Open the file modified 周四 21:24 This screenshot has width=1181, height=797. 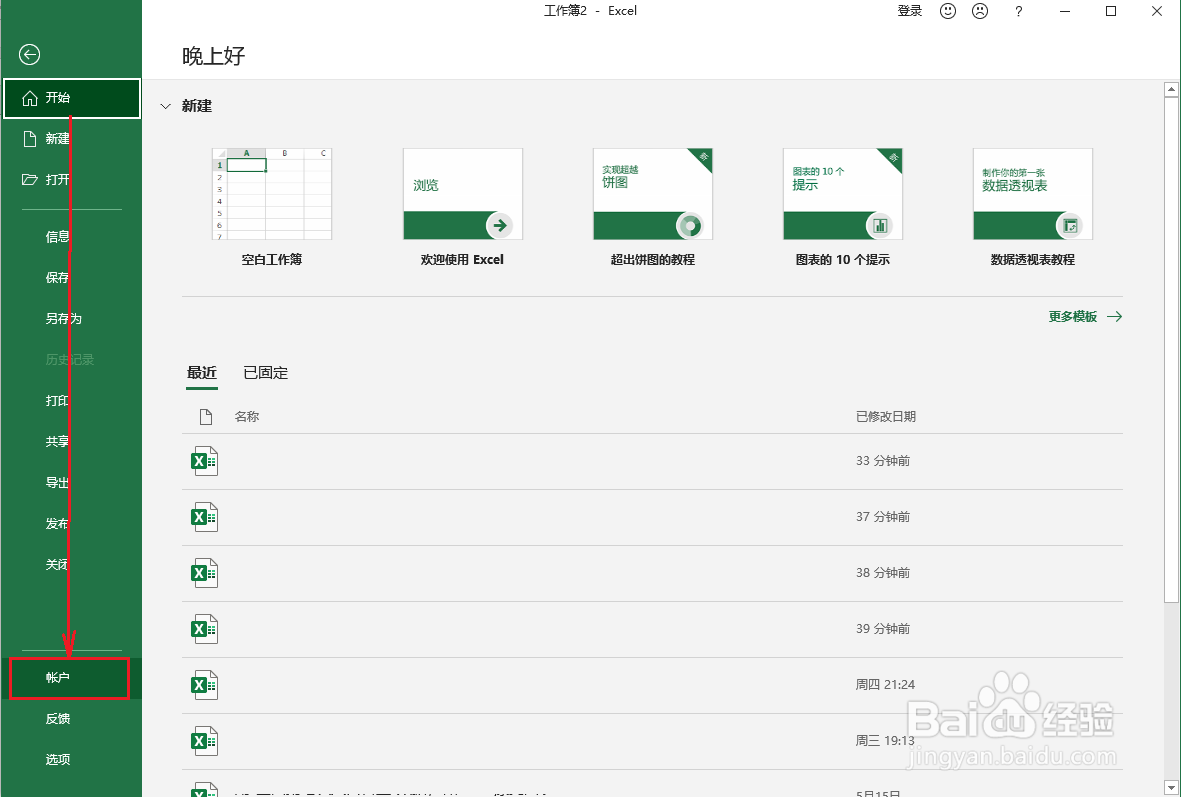(x=652, y=686)
